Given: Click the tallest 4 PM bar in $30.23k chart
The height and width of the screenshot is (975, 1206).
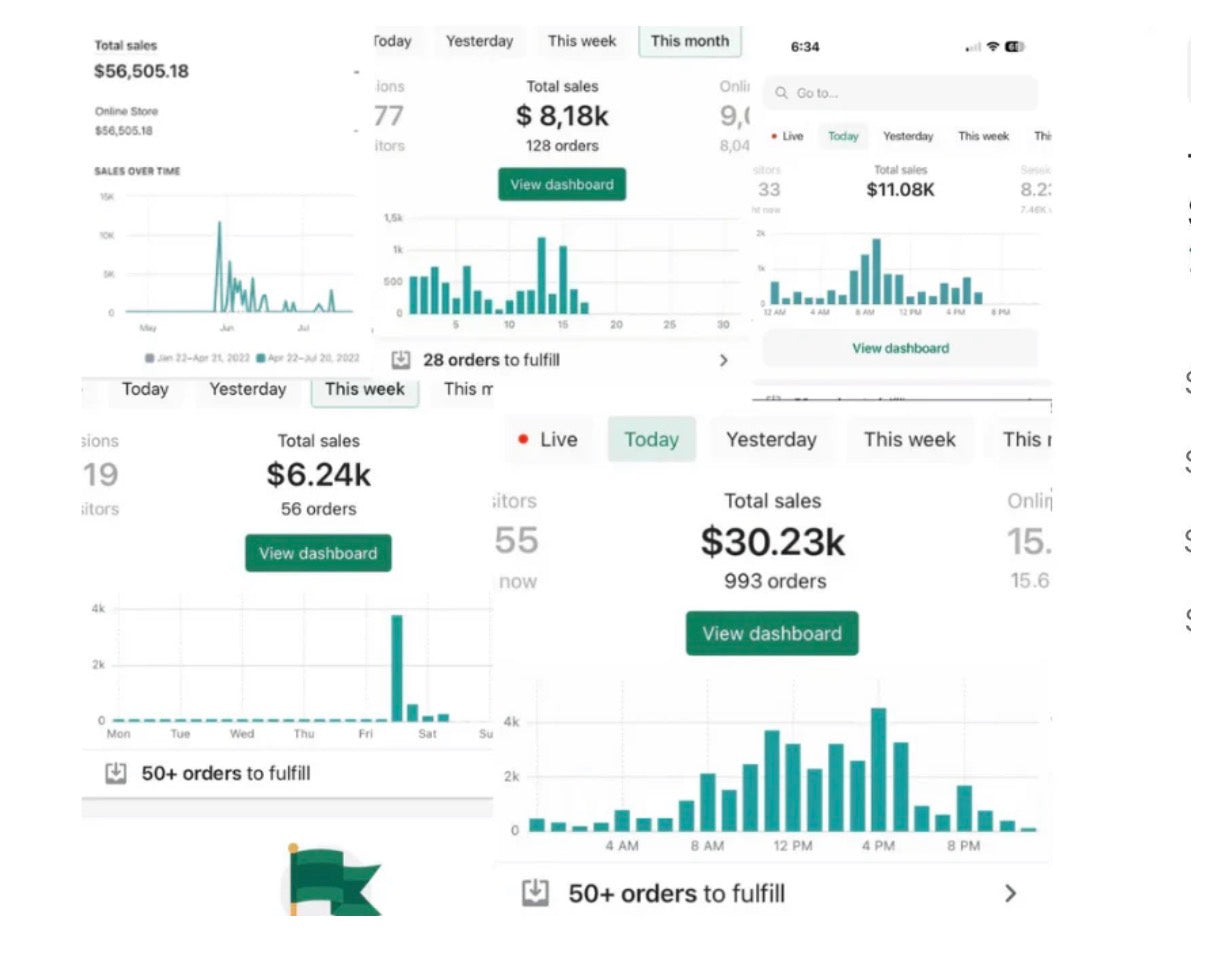Looking at the screenshot, I should (878, 770).
